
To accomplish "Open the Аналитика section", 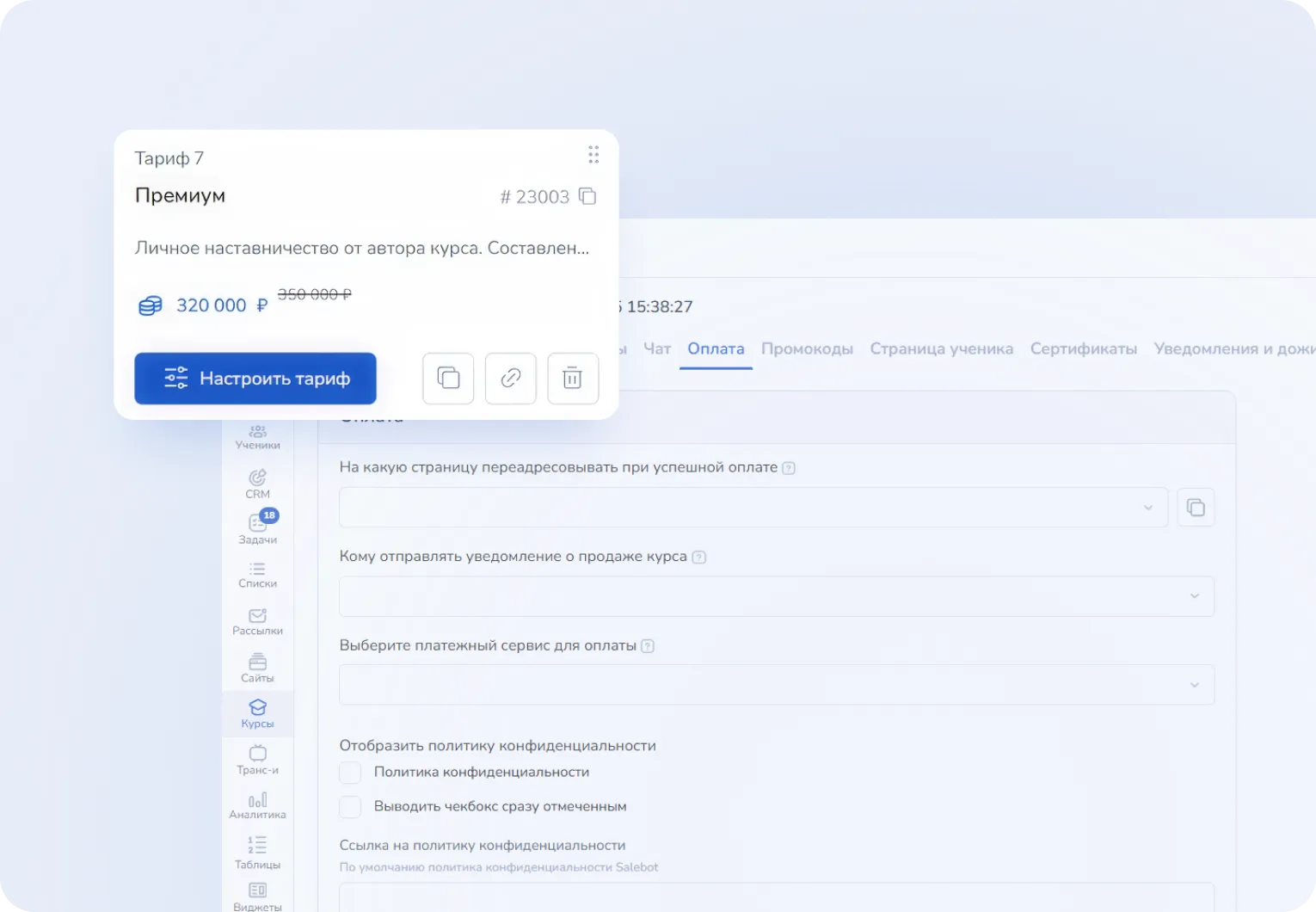I will (256, 804).
